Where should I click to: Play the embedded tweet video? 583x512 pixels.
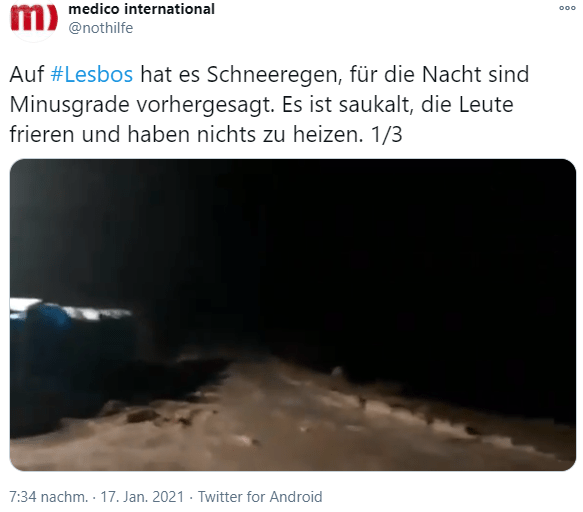point(293,315)
